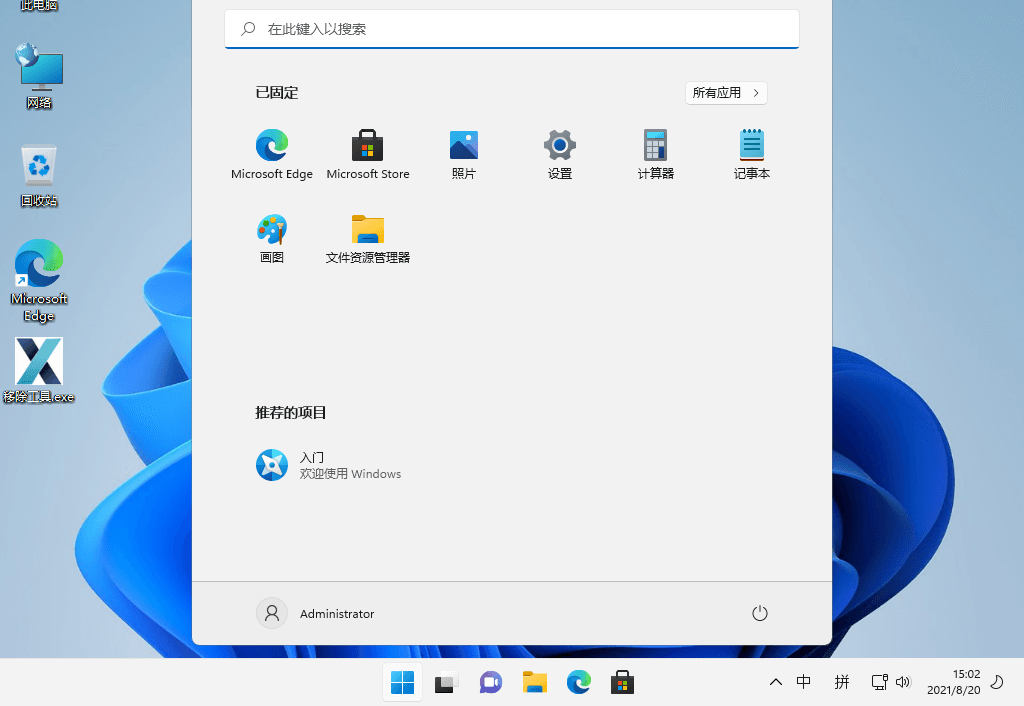
Task: Launch Microsoft Store from pinned apps
Action: click(368, 154)
